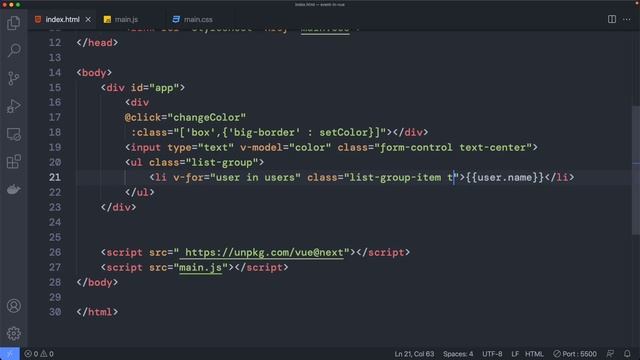The image size is (640, 360).
Task: Click "form-control text-center" class value
Action: click(453, 148)
